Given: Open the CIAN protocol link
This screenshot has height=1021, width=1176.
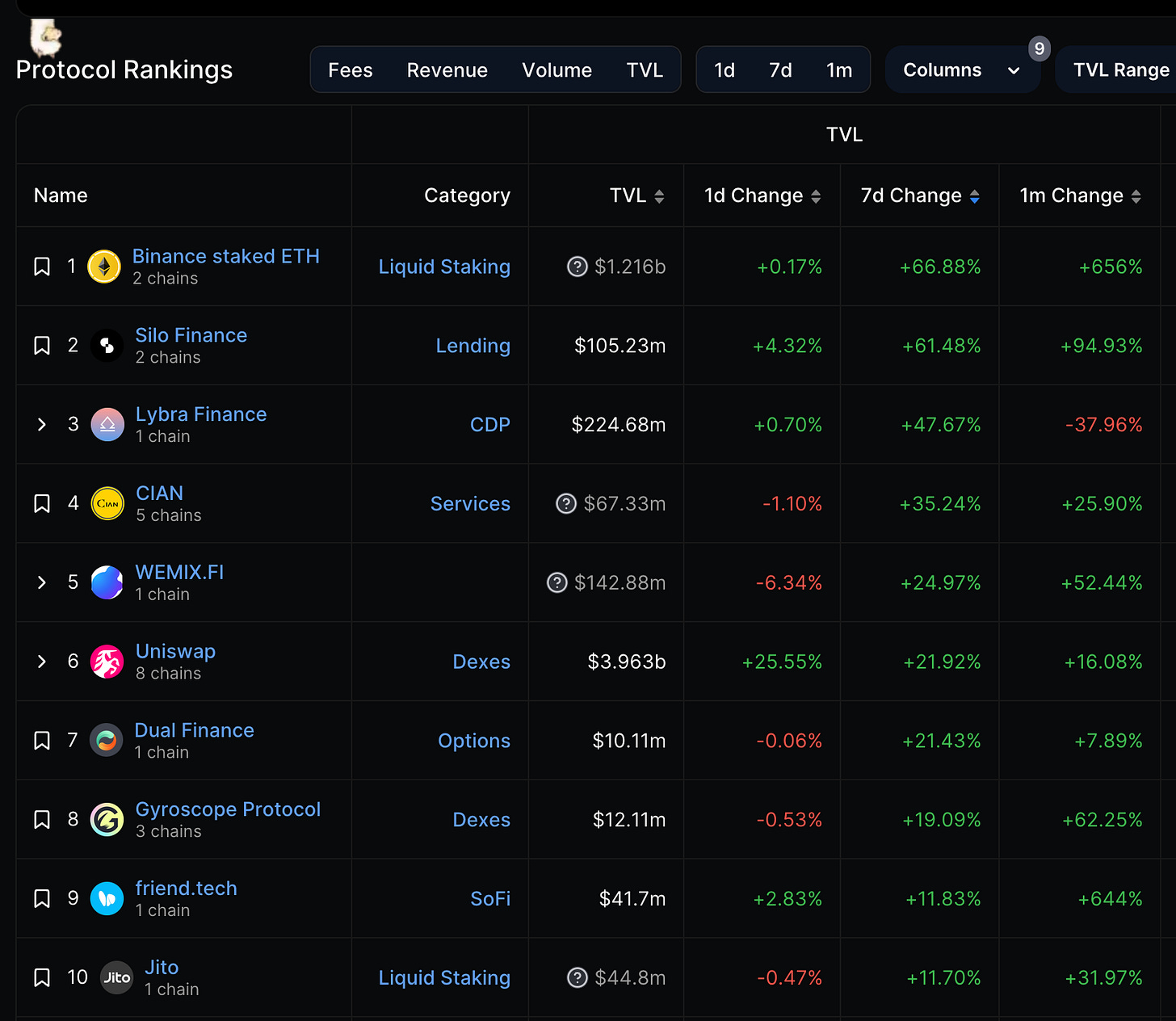Looking at the screenshot, I should 160,494.
